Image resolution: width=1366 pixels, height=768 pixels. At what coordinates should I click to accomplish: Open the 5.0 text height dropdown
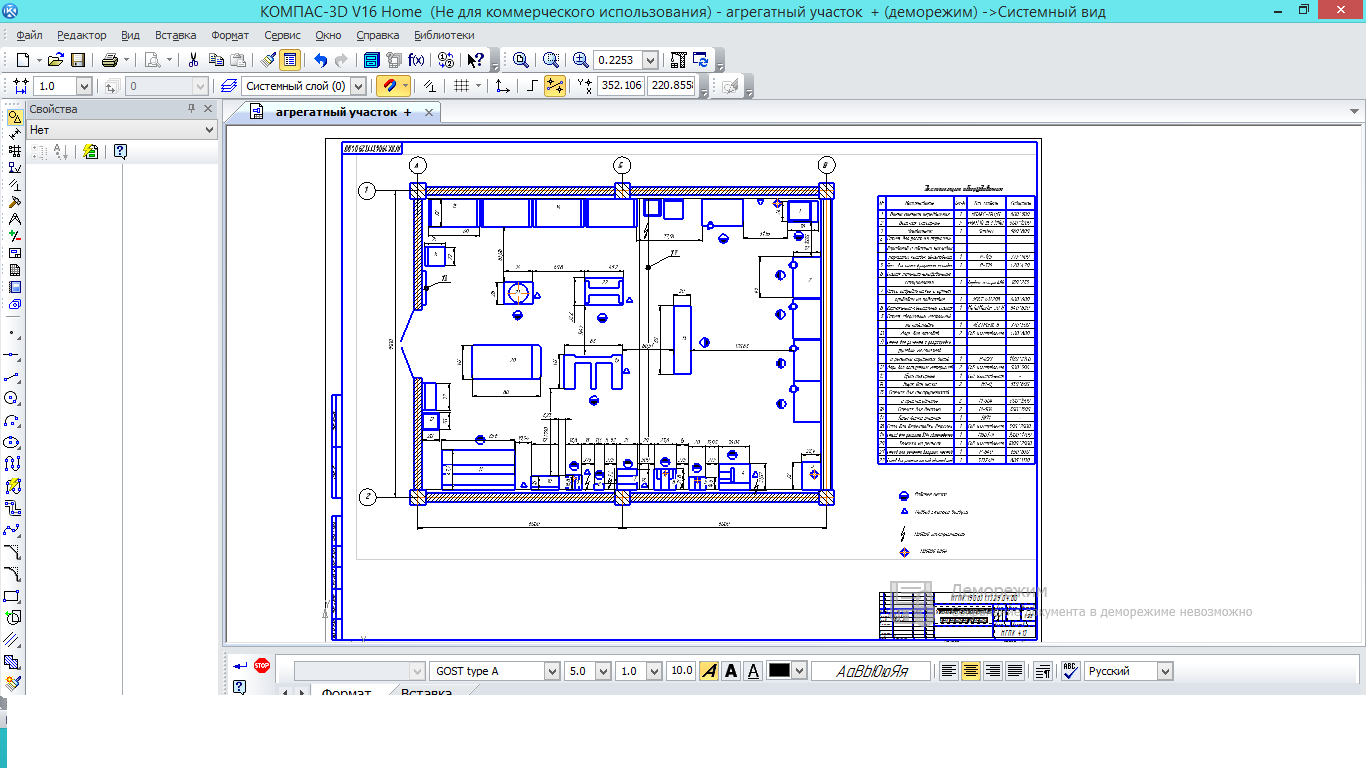(x=602, y=670)
